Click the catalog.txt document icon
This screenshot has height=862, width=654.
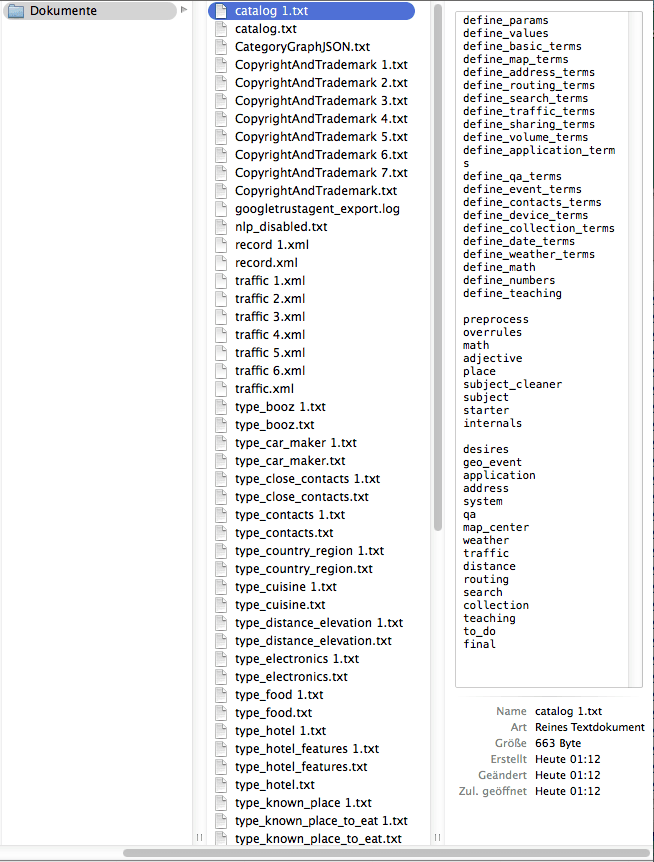coord(221,29)
